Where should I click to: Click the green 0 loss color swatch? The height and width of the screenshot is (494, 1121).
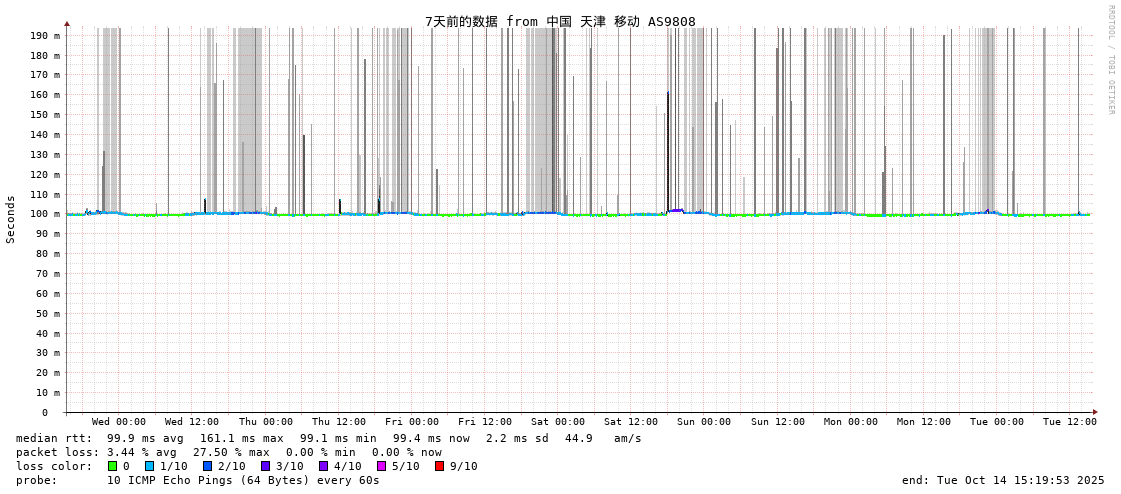113,466
